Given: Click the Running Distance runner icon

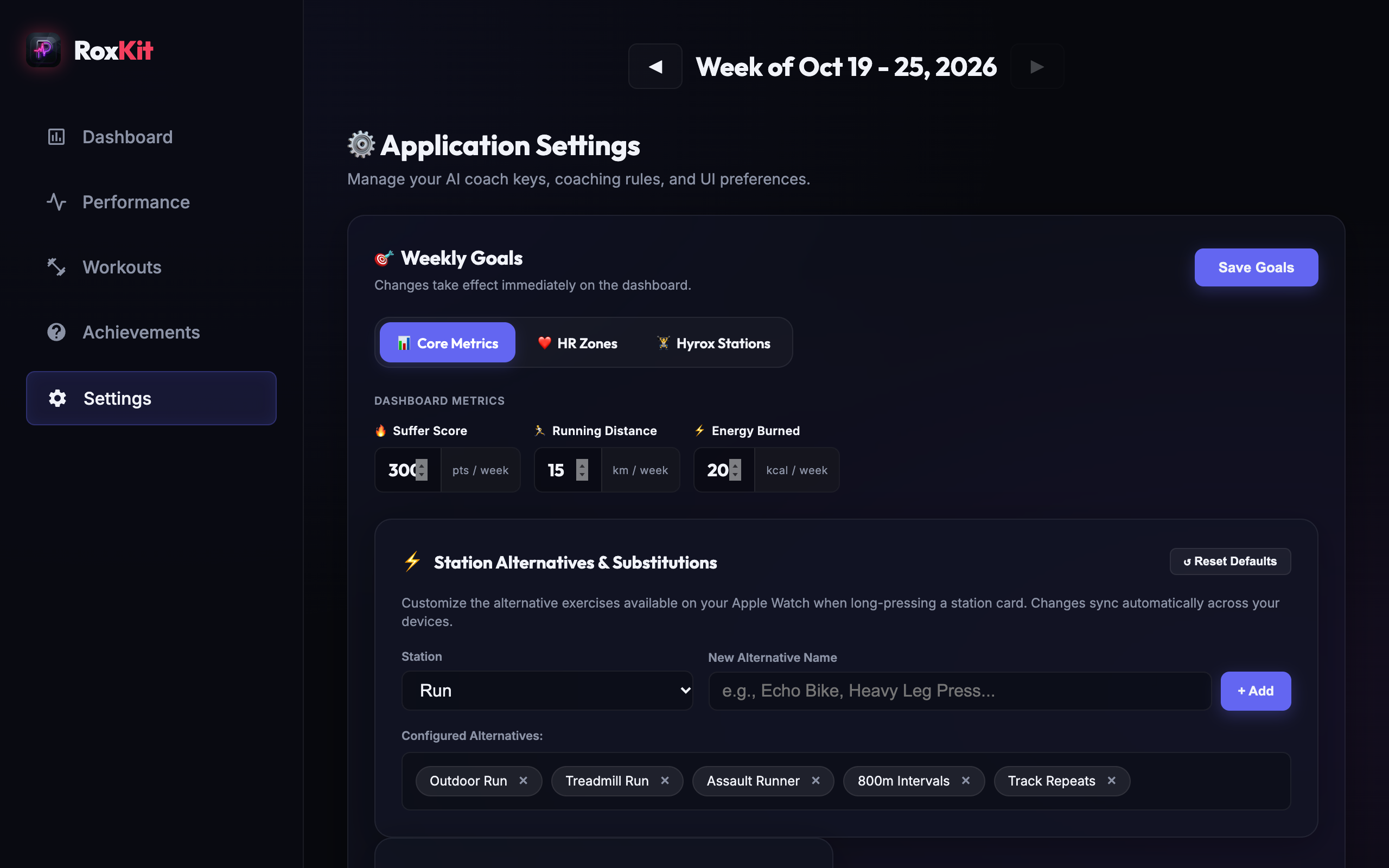Looking at the screenshot, I should point(539,431).
